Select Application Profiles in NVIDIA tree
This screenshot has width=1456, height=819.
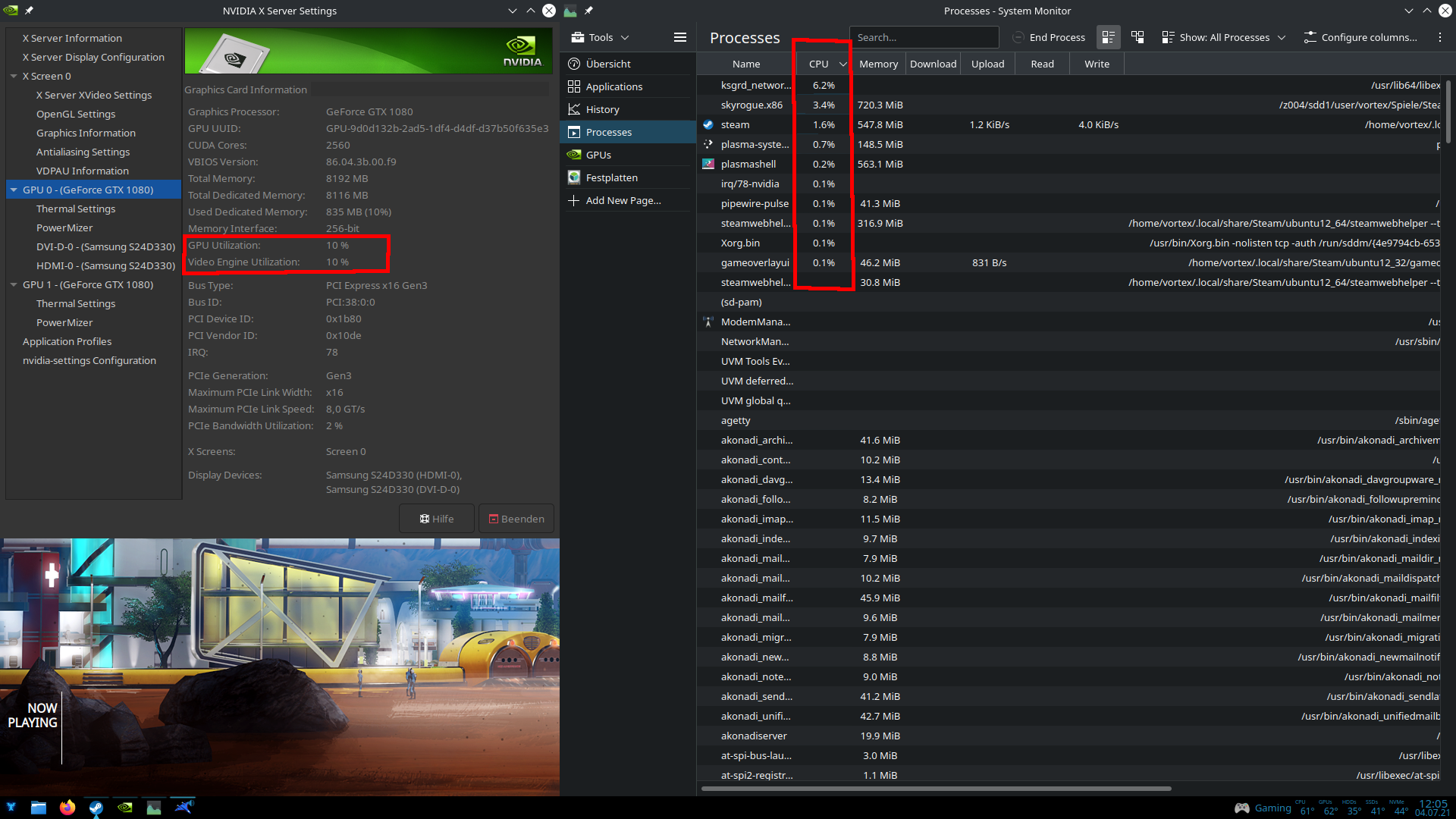[67, 341]
